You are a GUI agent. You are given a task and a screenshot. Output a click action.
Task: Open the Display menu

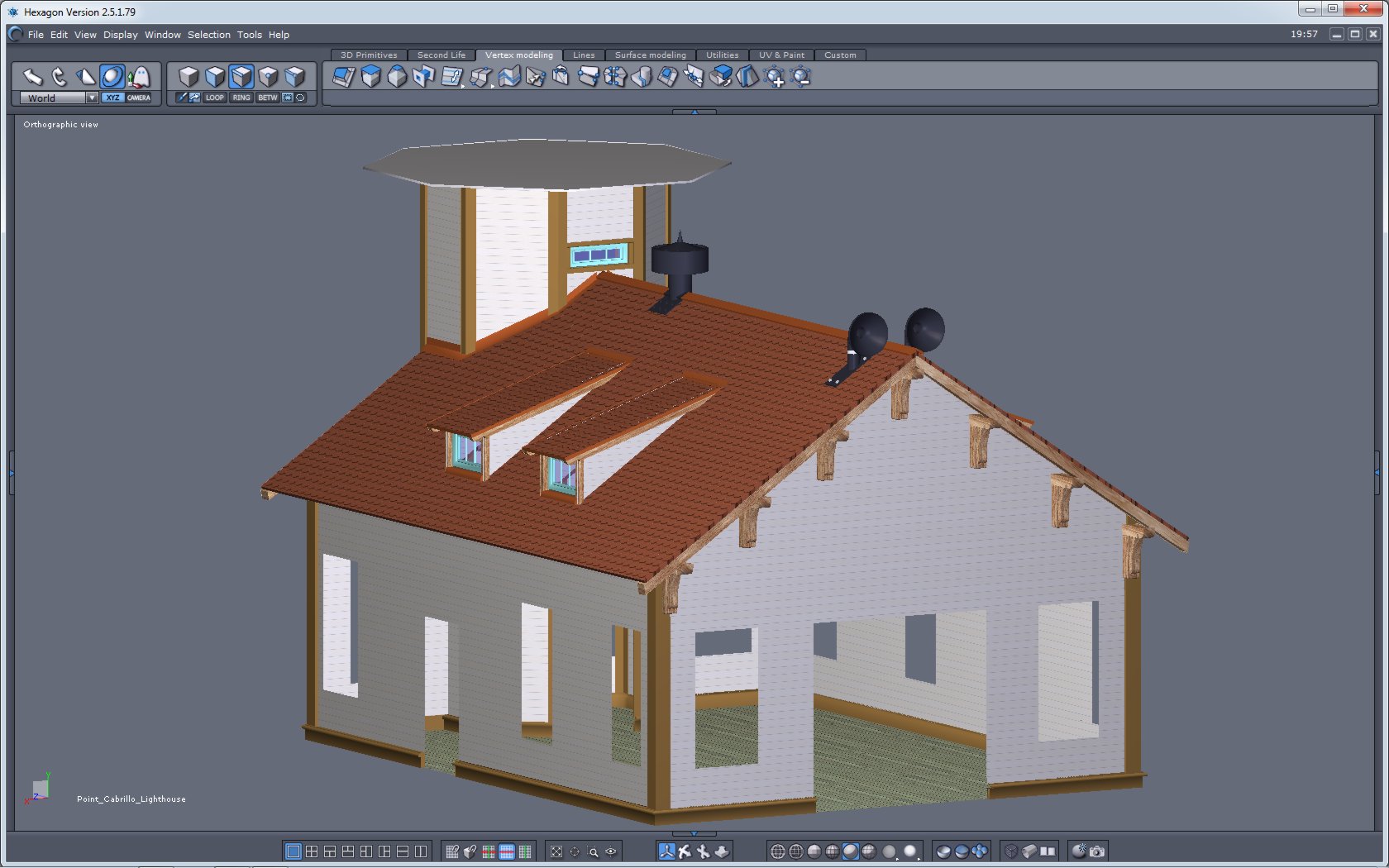pos(121,35)
